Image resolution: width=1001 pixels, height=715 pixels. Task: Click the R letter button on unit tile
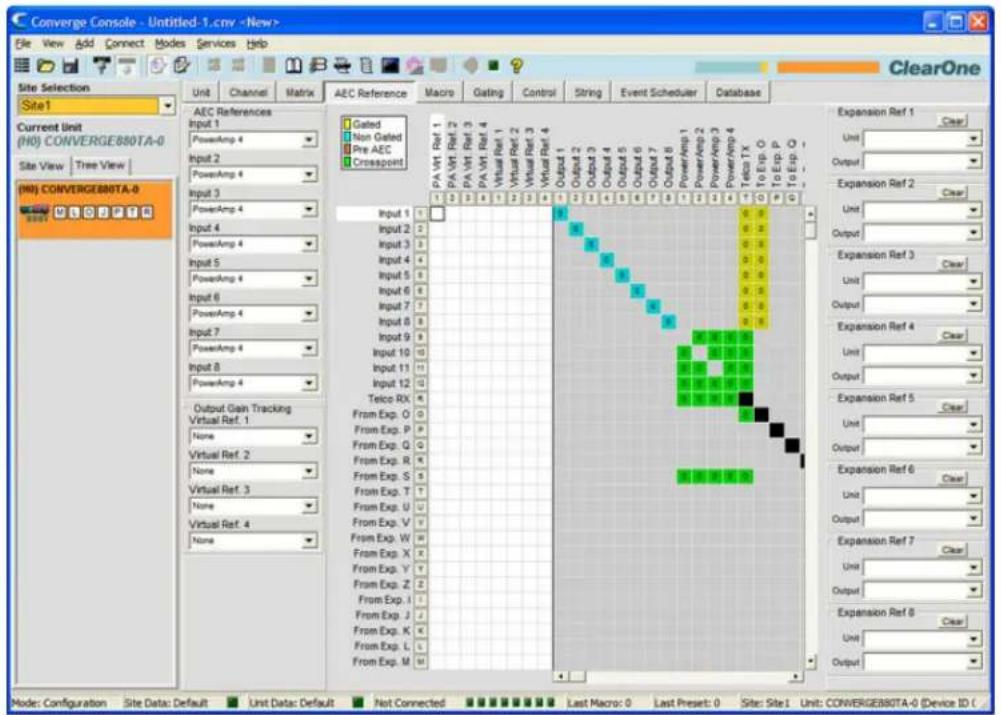147,213
